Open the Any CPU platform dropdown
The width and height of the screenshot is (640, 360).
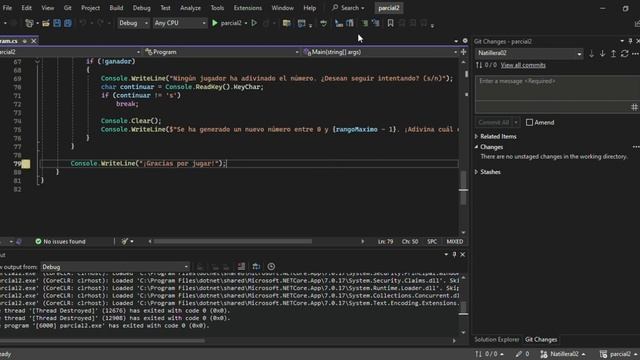[180, 23]
